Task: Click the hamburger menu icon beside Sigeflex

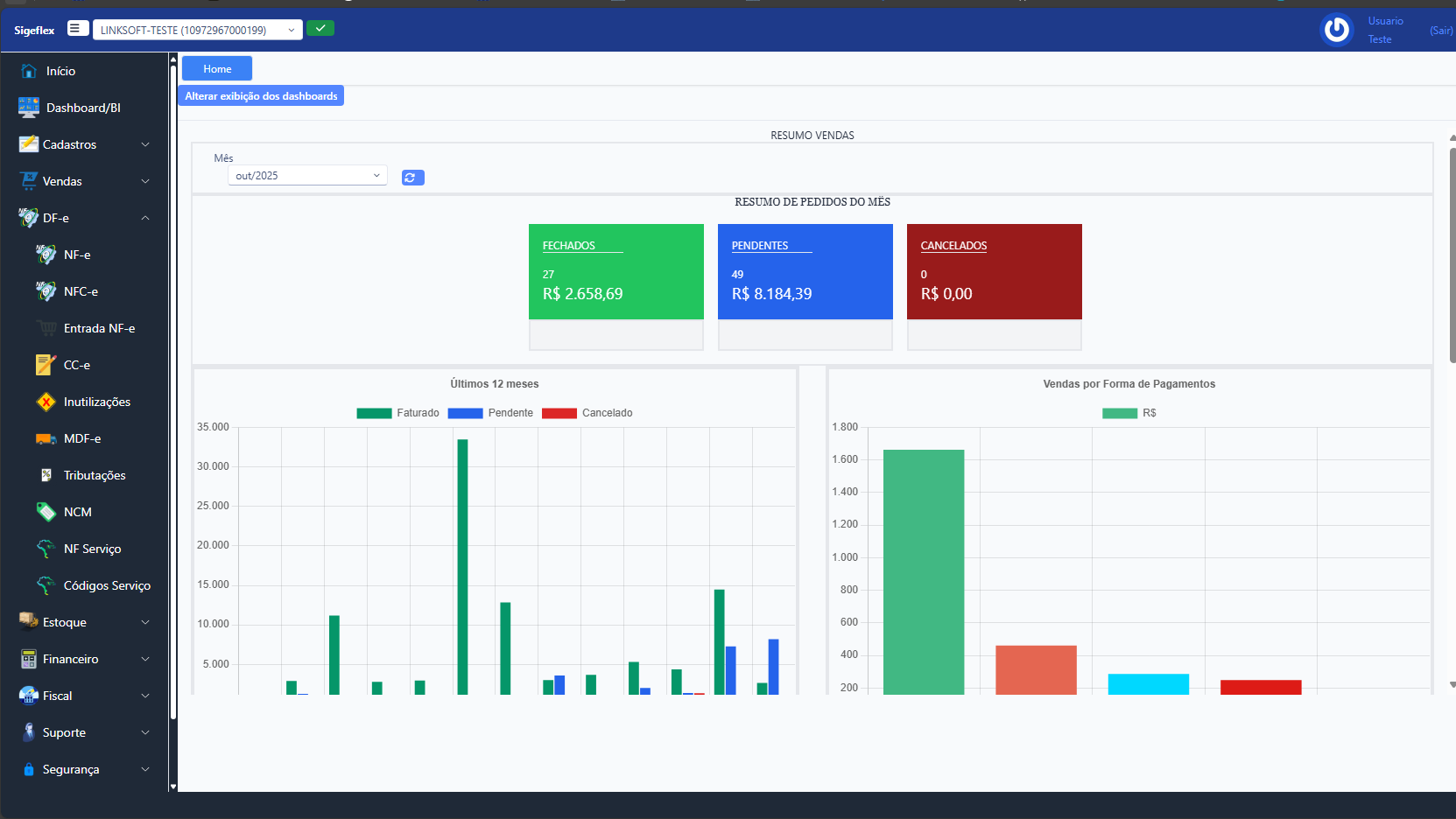Action: (x=77, y=29)
